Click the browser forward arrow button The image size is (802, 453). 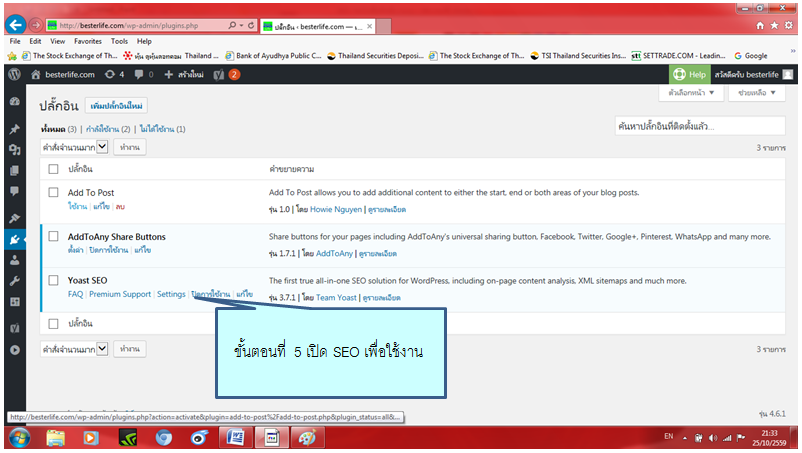[35, 25]
